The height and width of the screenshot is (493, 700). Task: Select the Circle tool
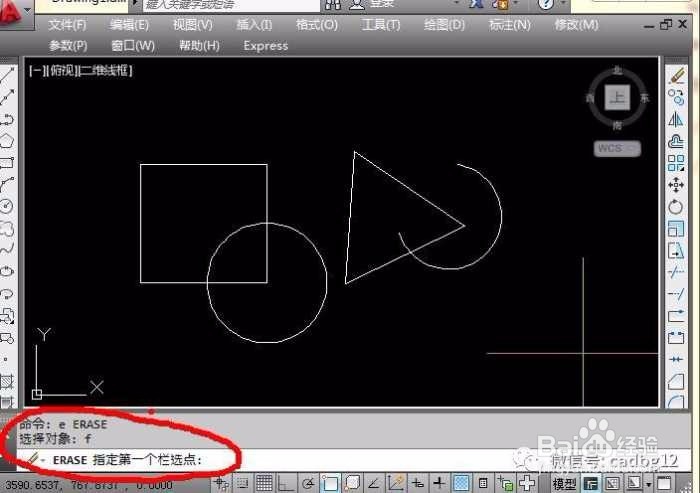point(8,206)
